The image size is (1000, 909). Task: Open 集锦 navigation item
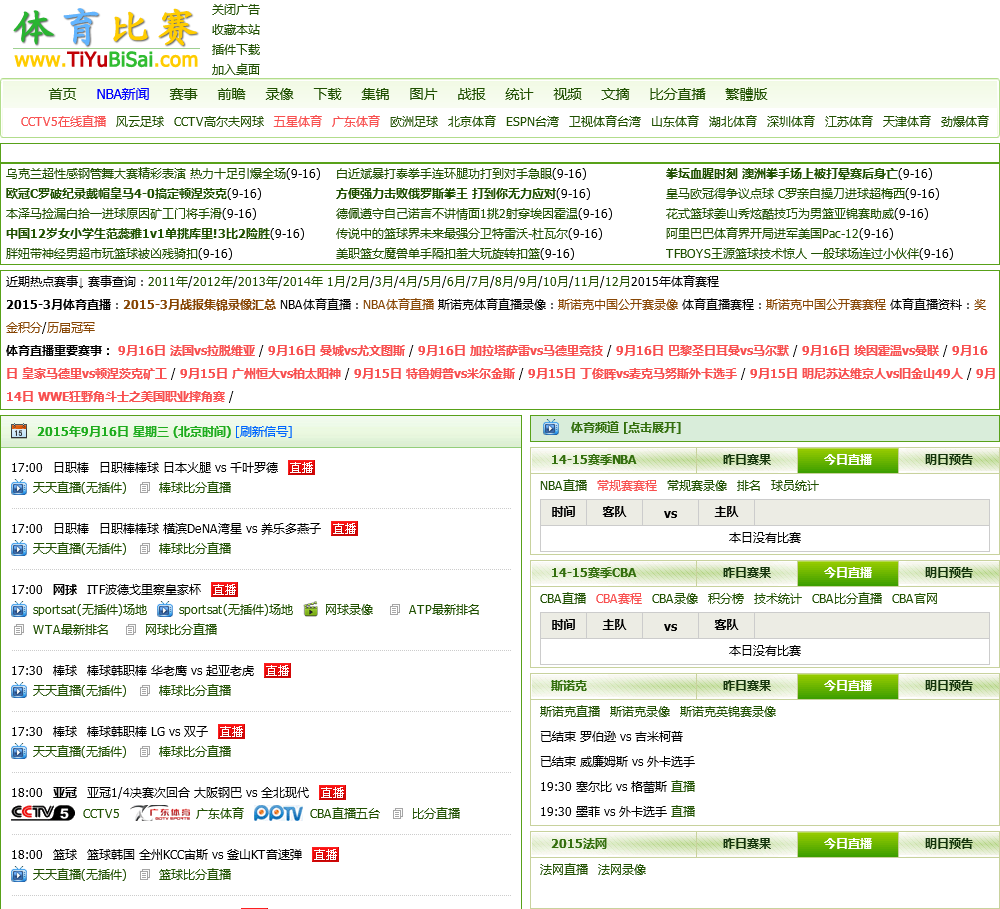(x=375, y=94)
